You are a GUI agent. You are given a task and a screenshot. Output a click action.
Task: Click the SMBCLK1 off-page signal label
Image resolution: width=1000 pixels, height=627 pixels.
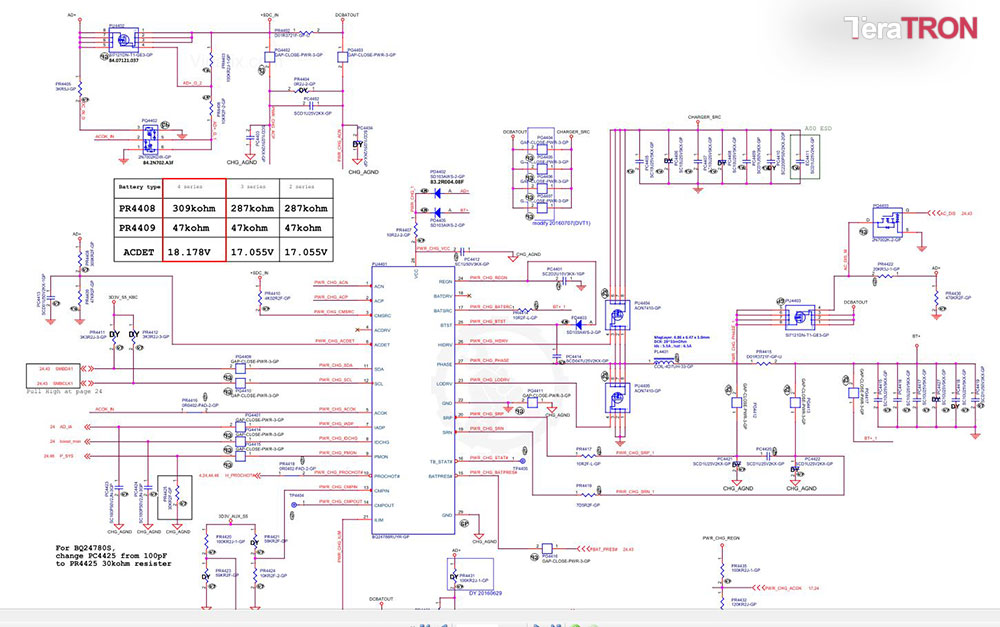point(64,383)
